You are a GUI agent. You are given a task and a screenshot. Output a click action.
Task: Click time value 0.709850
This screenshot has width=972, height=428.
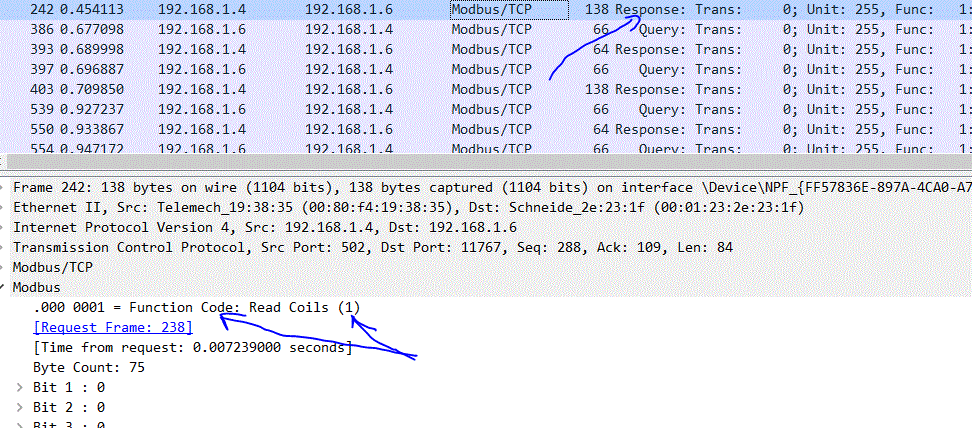pos(92,89)
